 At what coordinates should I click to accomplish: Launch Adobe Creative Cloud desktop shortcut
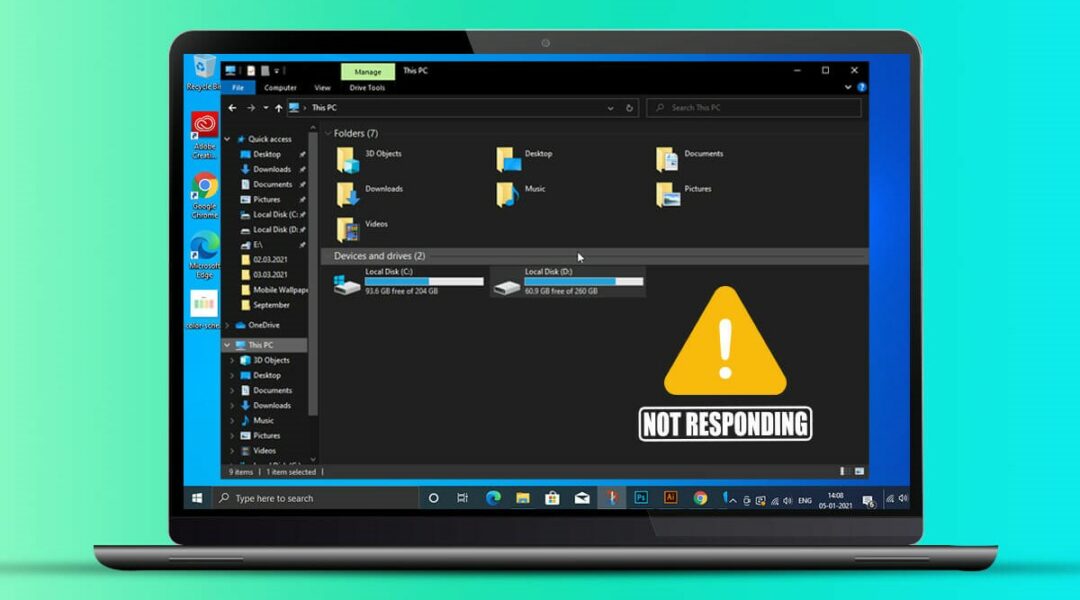[205, 135]
